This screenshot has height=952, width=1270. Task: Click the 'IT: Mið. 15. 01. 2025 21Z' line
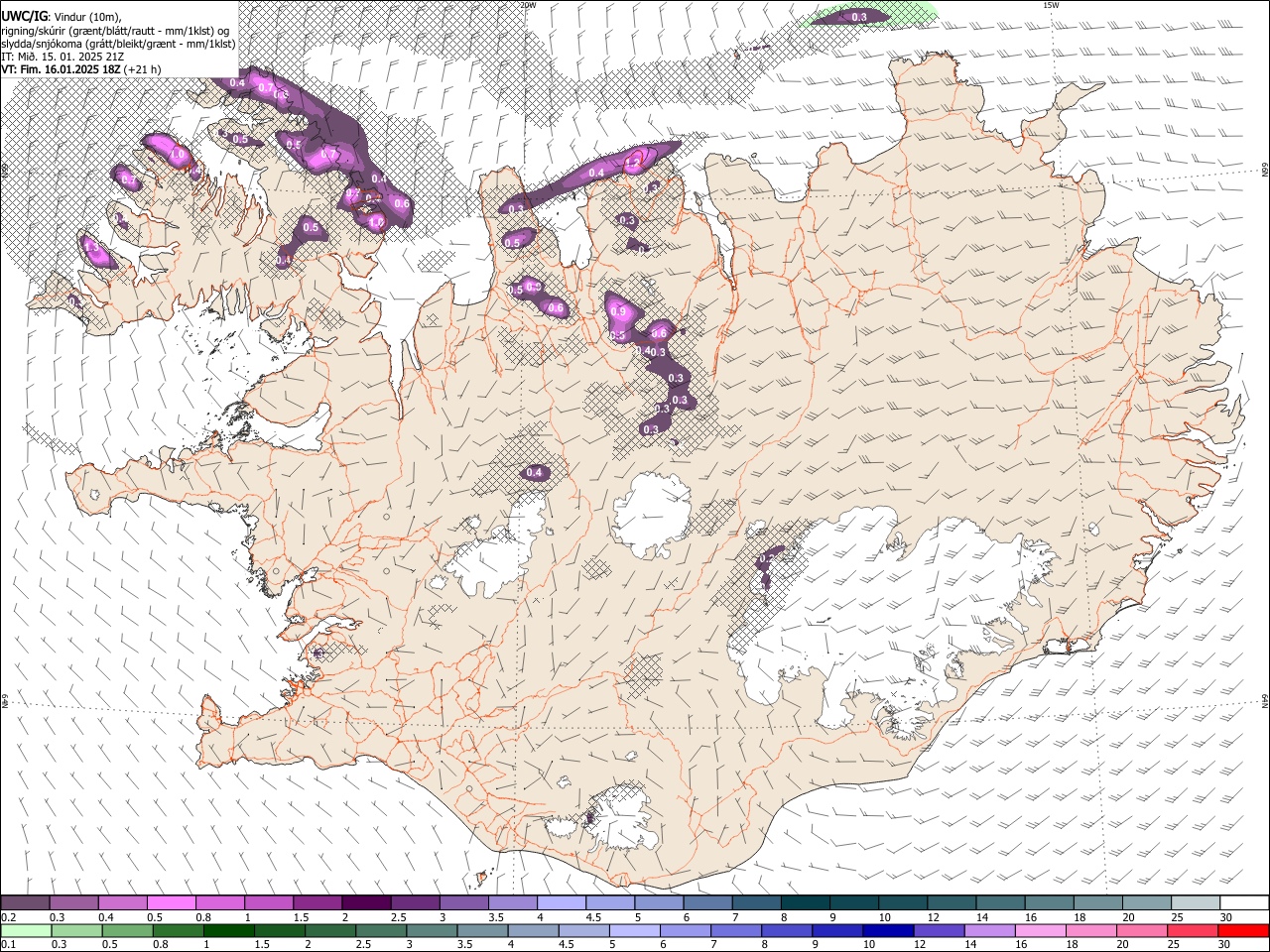point(63,57)
